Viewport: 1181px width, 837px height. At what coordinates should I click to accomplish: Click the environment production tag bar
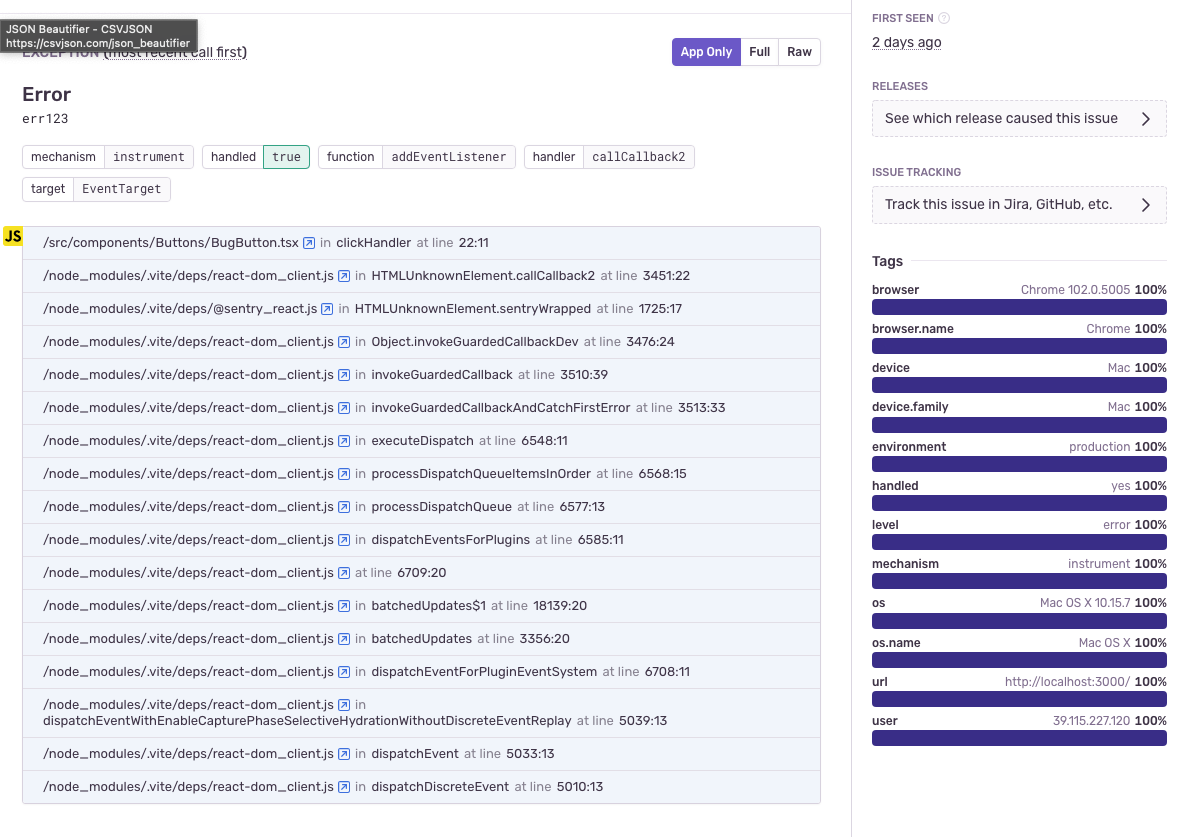click(1018, 463)
